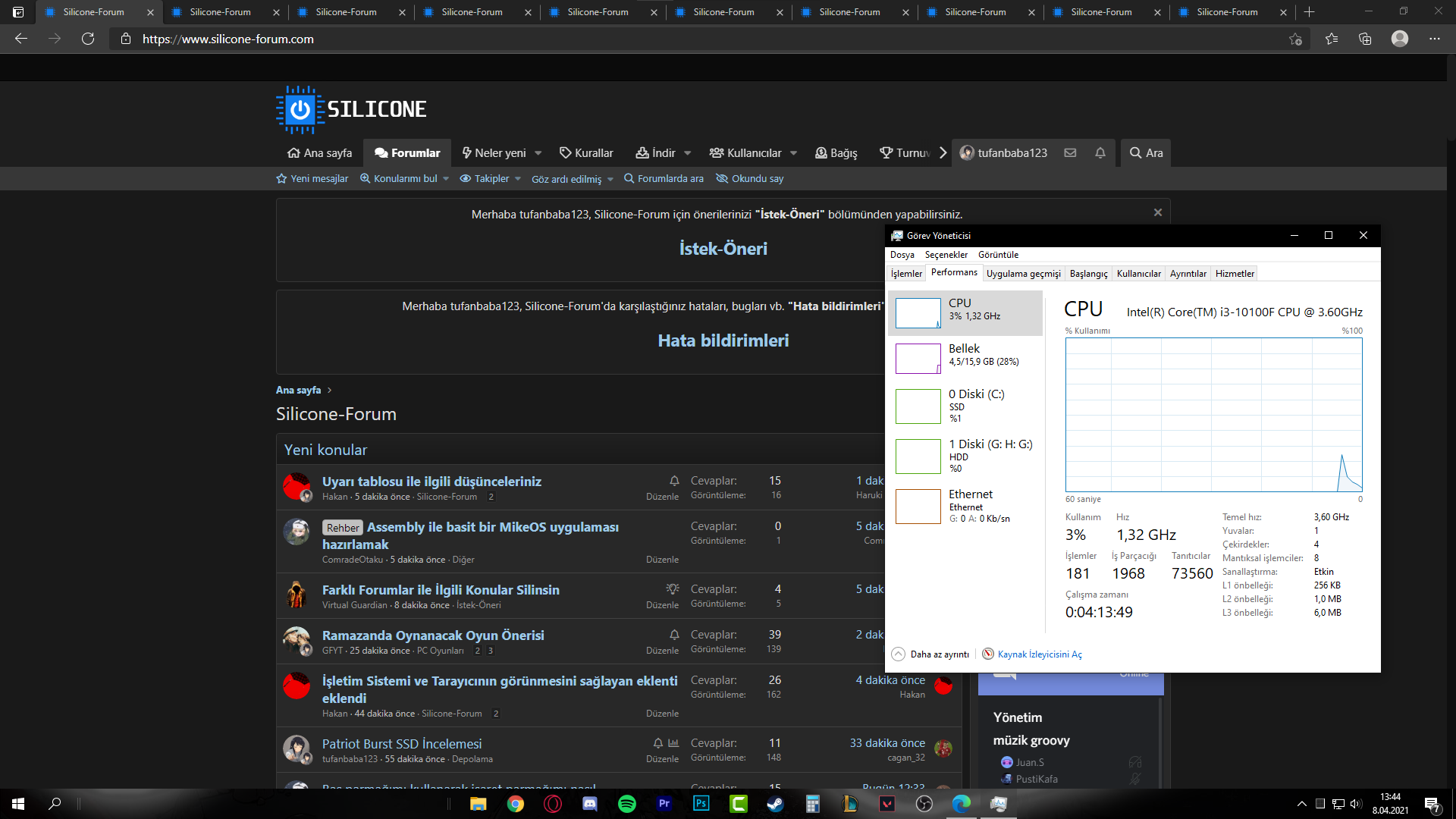Open the Hata bildirimleri heading link
The image size is (1456, 819).
tap(723, 340)
